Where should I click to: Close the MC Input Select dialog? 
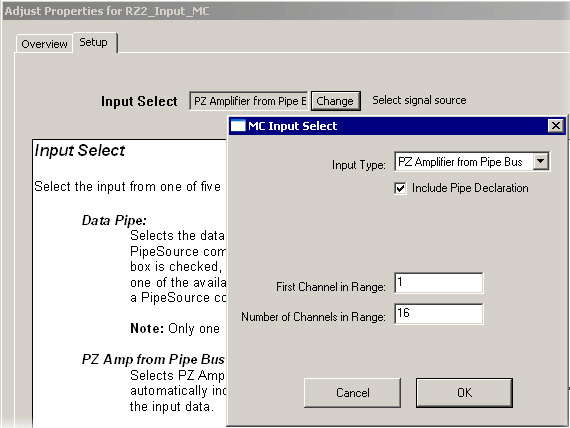pos(556,126)
